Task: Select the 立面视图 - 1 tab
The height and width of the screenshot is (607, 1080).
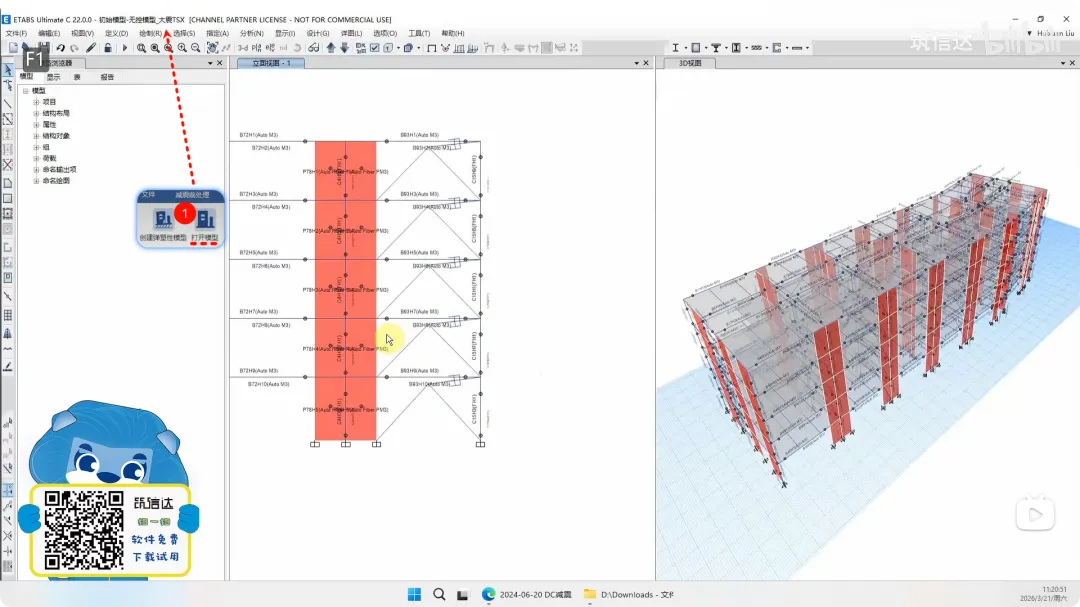Action: coord(271,63)
